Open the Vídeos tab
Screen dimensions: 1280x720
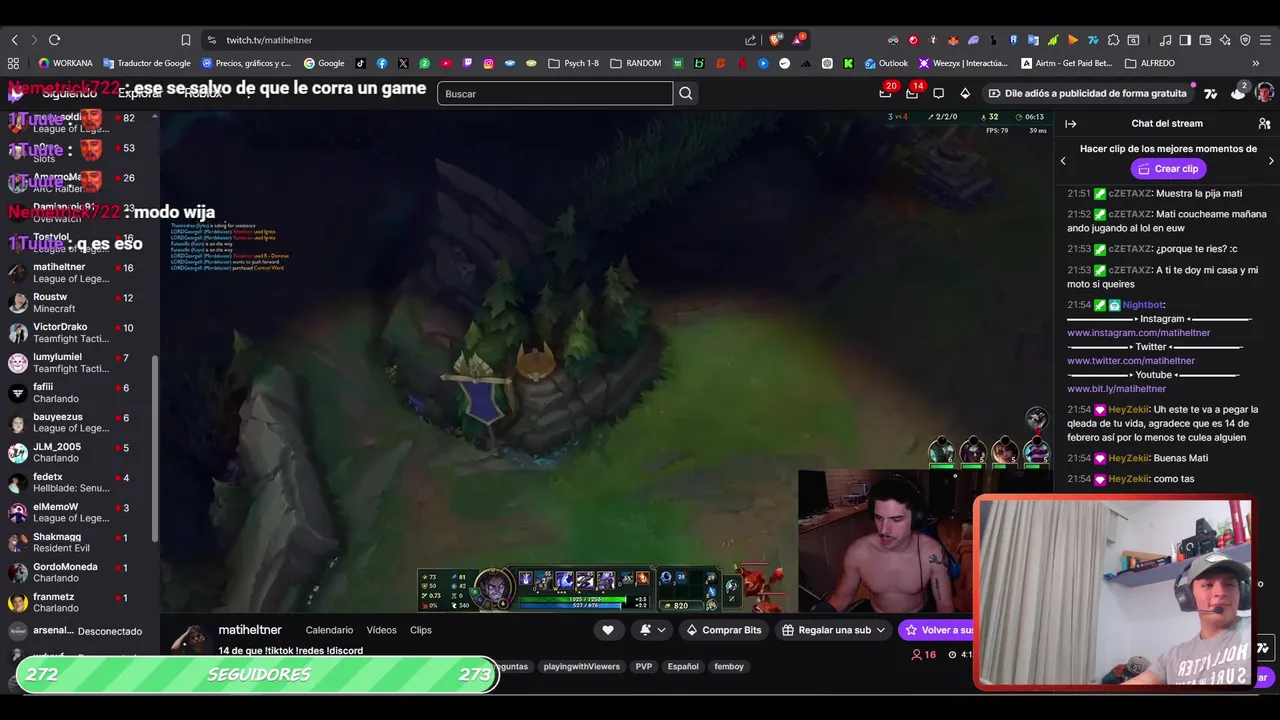tap(381, 630)
